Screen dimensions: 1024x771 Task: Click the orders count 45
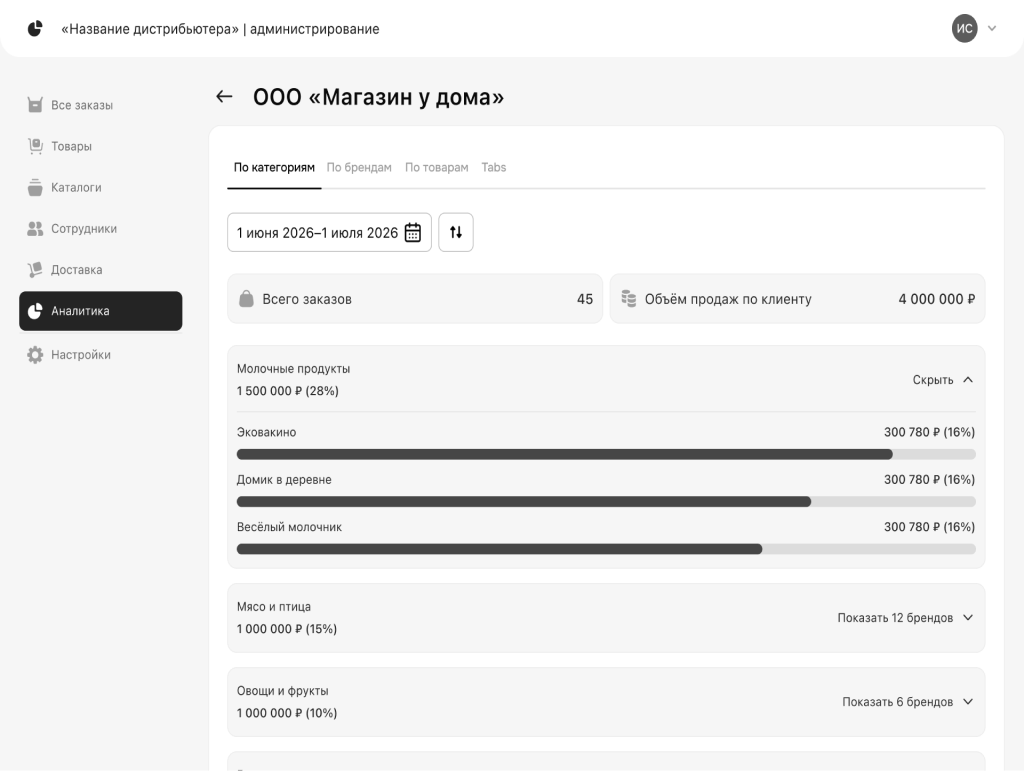584,299
